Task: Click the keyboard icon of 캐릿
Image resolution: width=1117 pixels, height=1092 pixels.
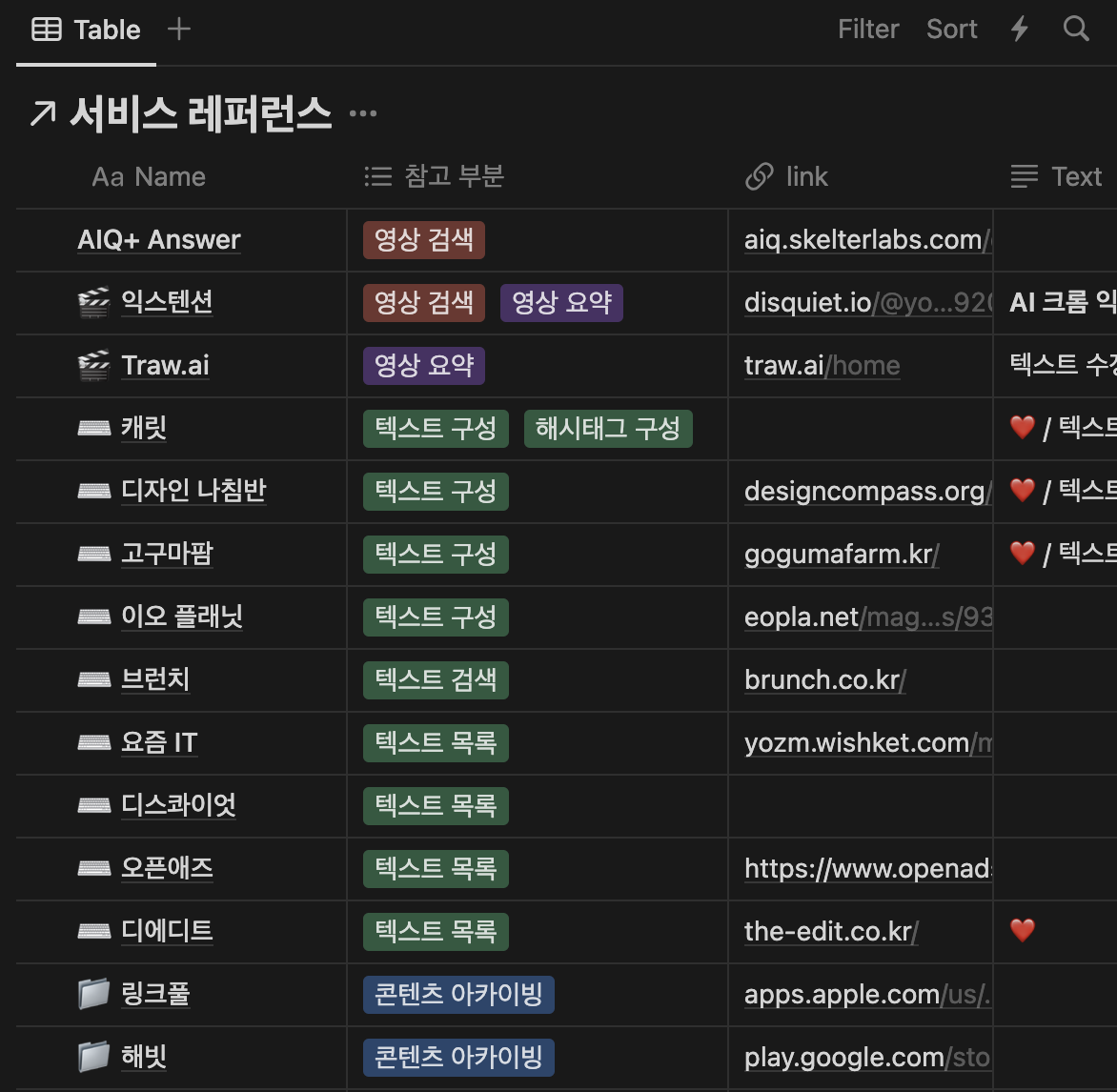Action: pyautogui.click(x=94, y=428)
